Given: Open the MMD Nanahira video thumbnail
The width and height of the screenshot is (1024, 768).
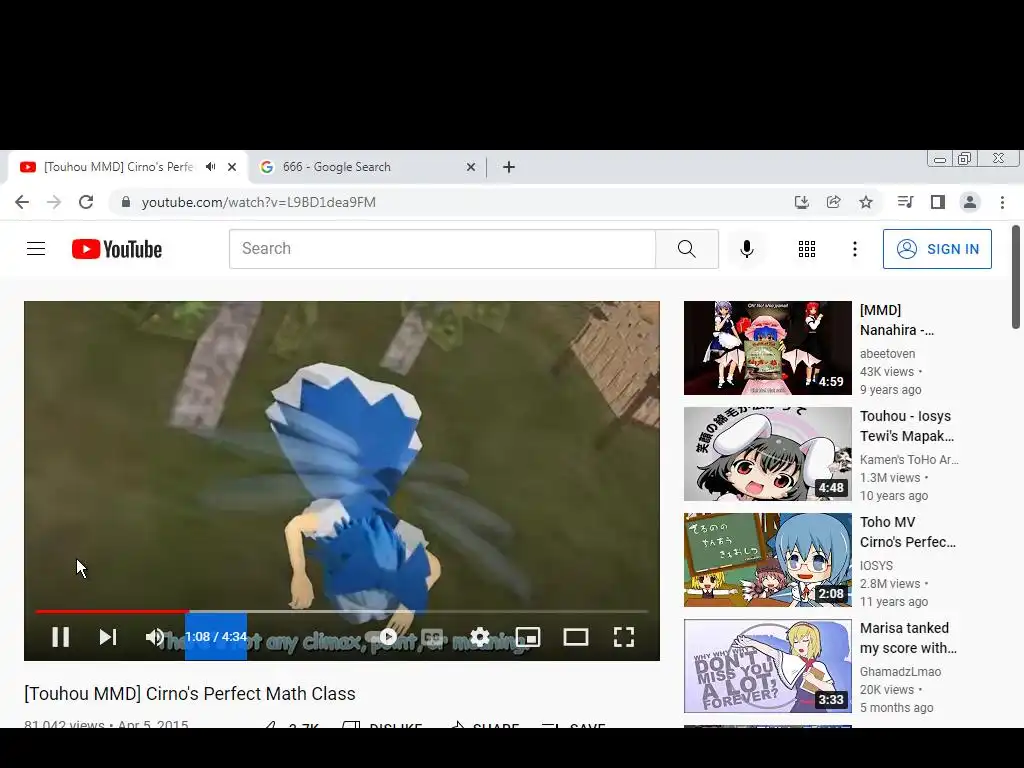Looking at the screenshot, I should pyautogui.click(x=768, y=348).
